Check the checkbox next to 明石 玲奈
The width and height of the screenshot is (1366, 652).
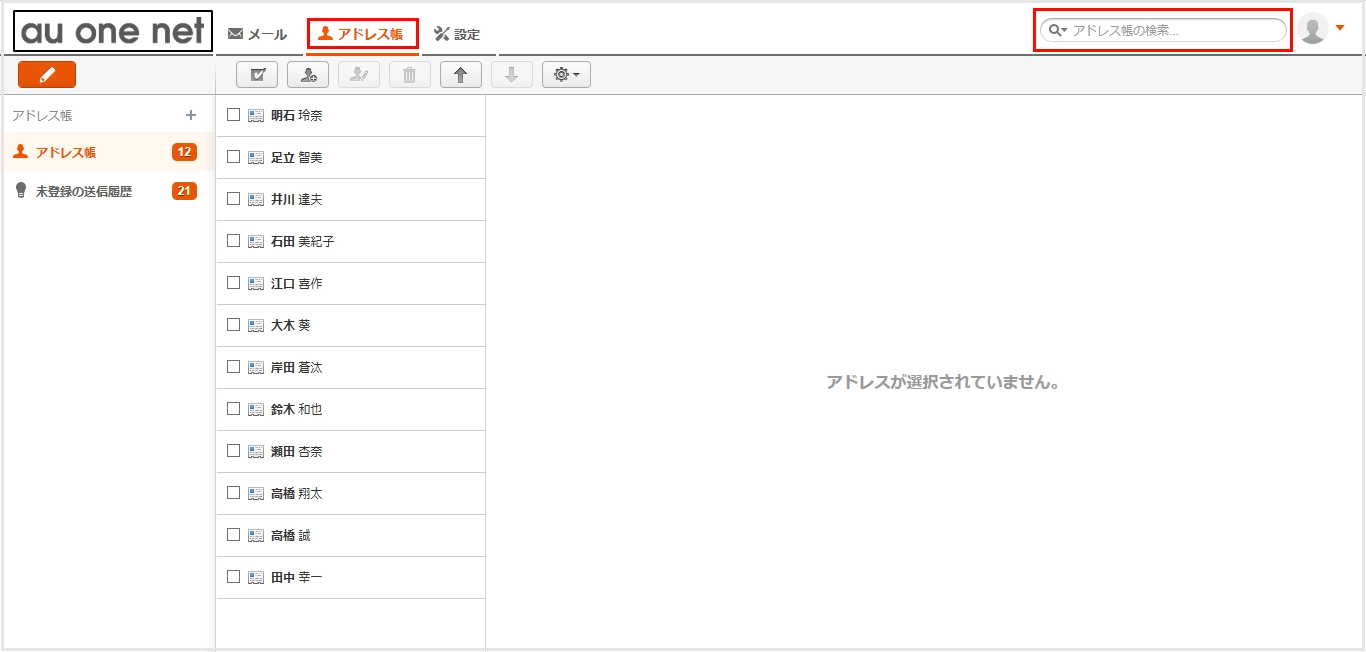pyautogui.click(x=233, y=114)
